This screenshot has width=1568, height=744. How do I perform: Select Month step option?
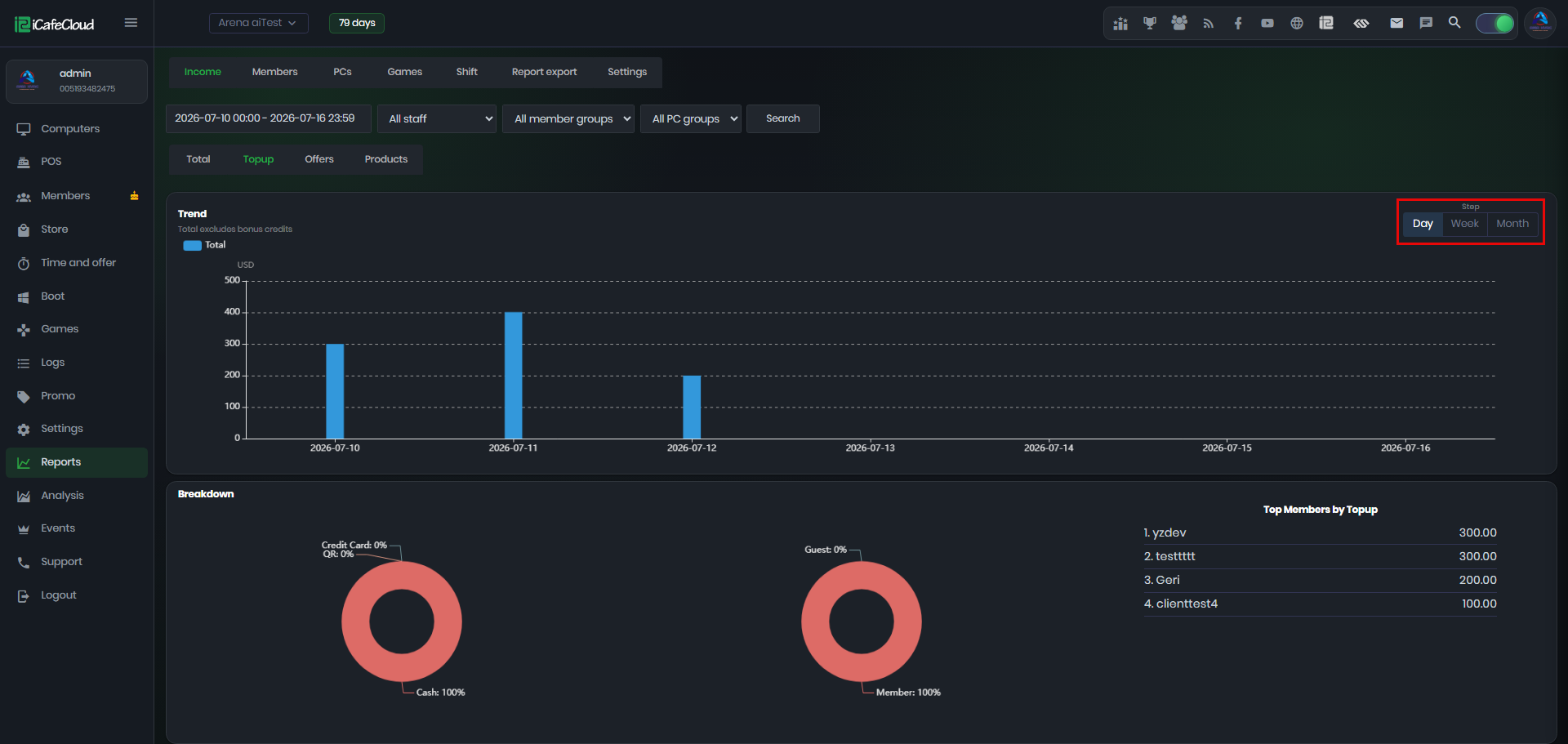(x=1512, y=224)
